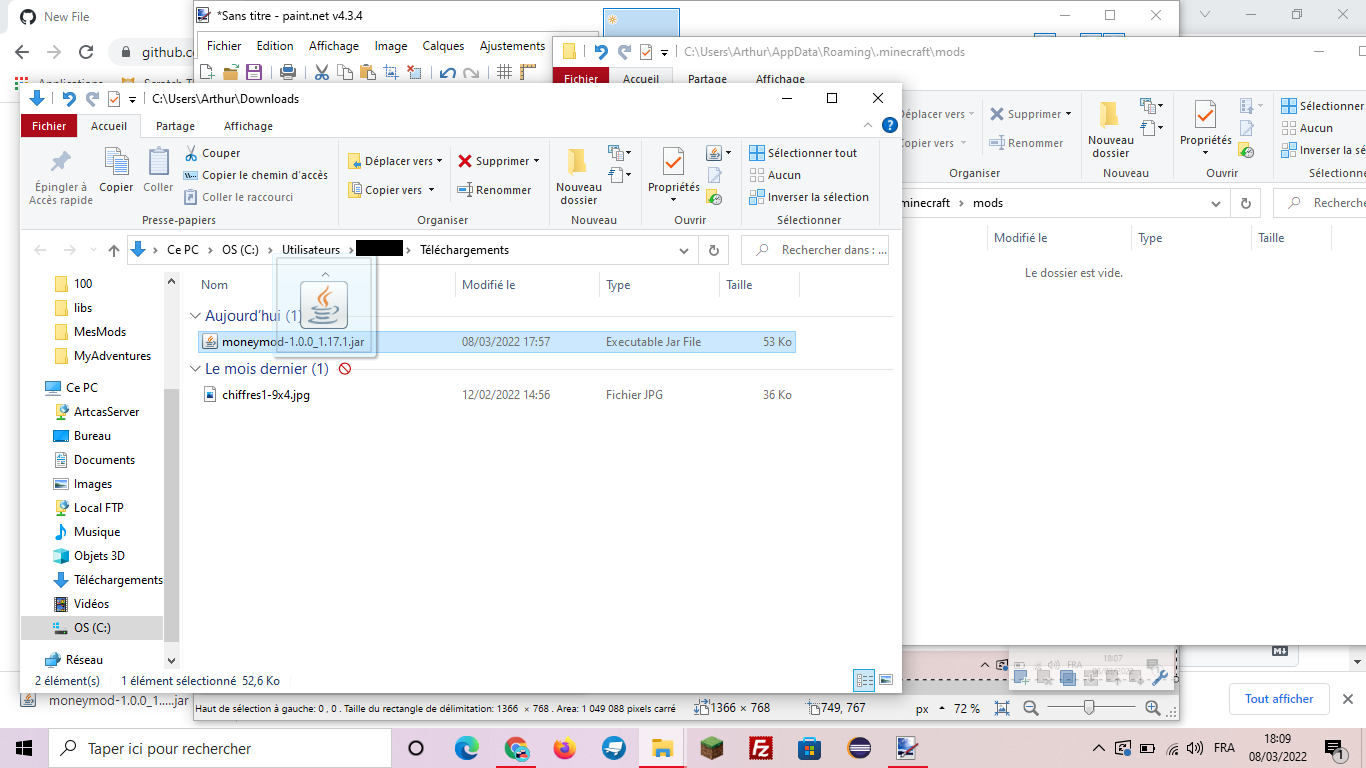Open address history dropdown in Downloads address bar

(684, 250)
